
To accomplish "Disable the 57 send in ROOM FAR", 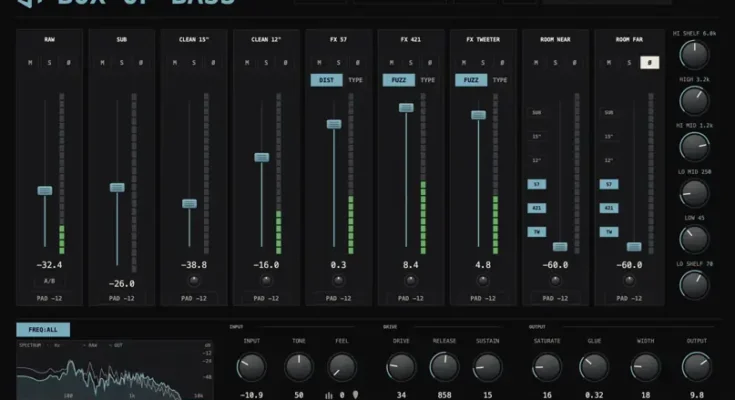I will 609,184.
